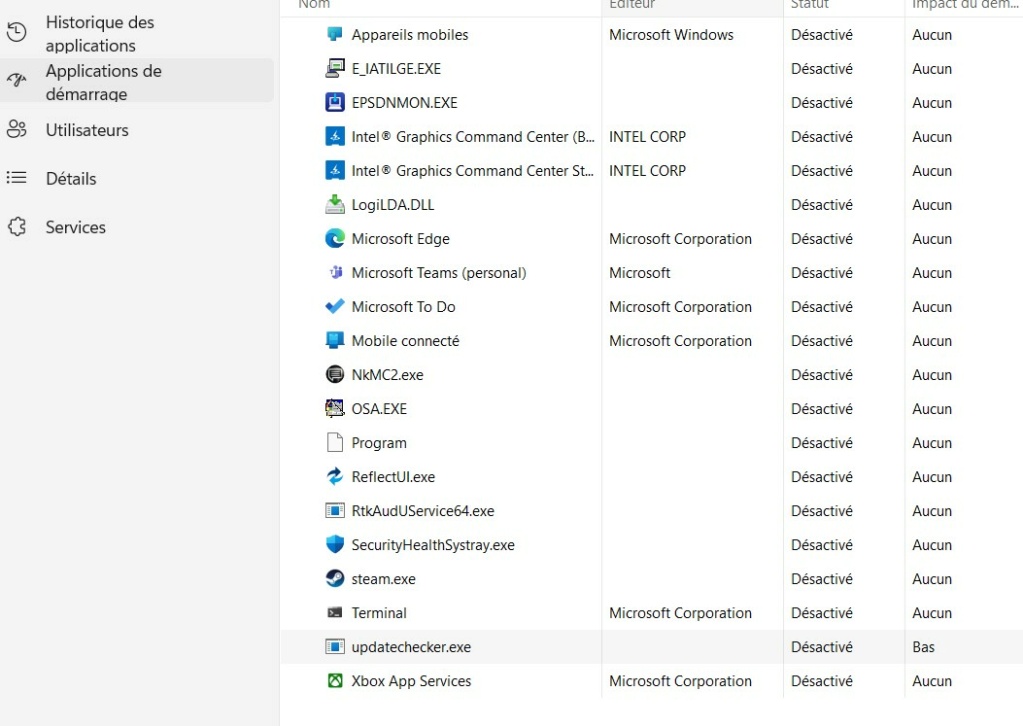The height and width of the screenshot is (726, 1023).
Task: Click the Microsoft To Do checkmark icon
Action: pyautogui.click(x=335, y=306)
